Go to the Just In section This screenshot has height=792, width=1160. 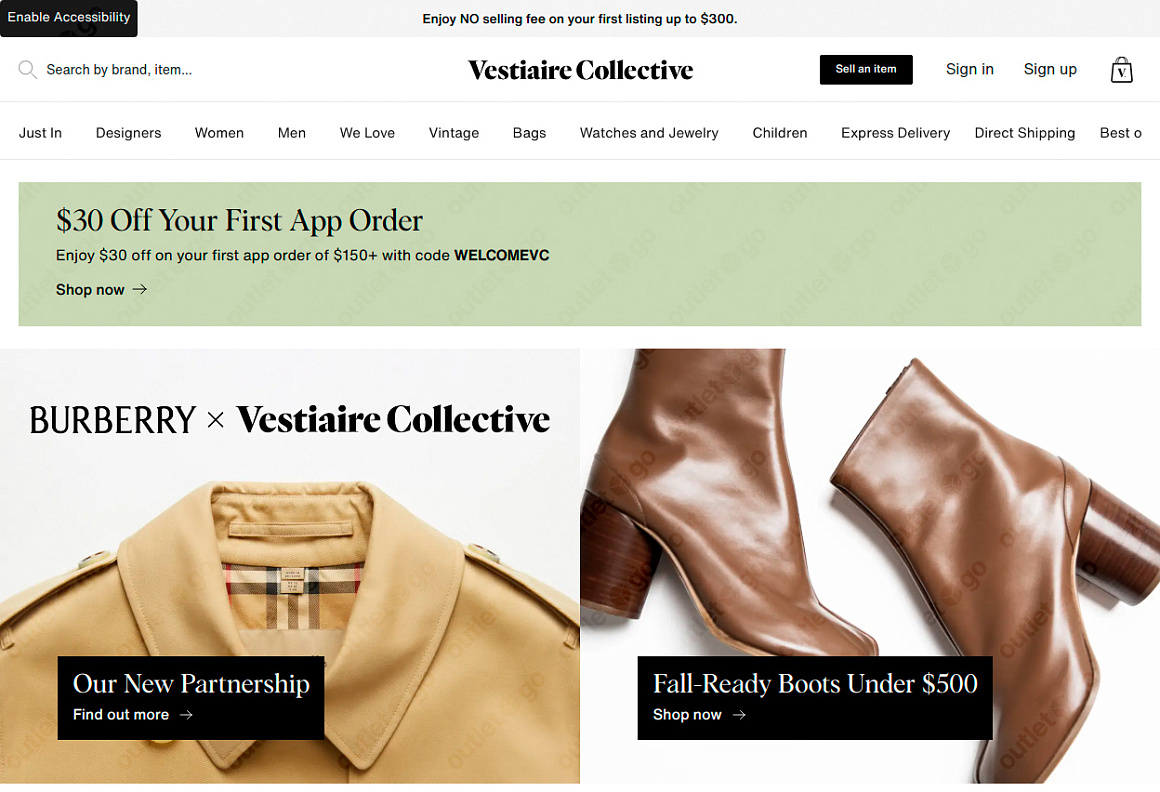point(40,133)
